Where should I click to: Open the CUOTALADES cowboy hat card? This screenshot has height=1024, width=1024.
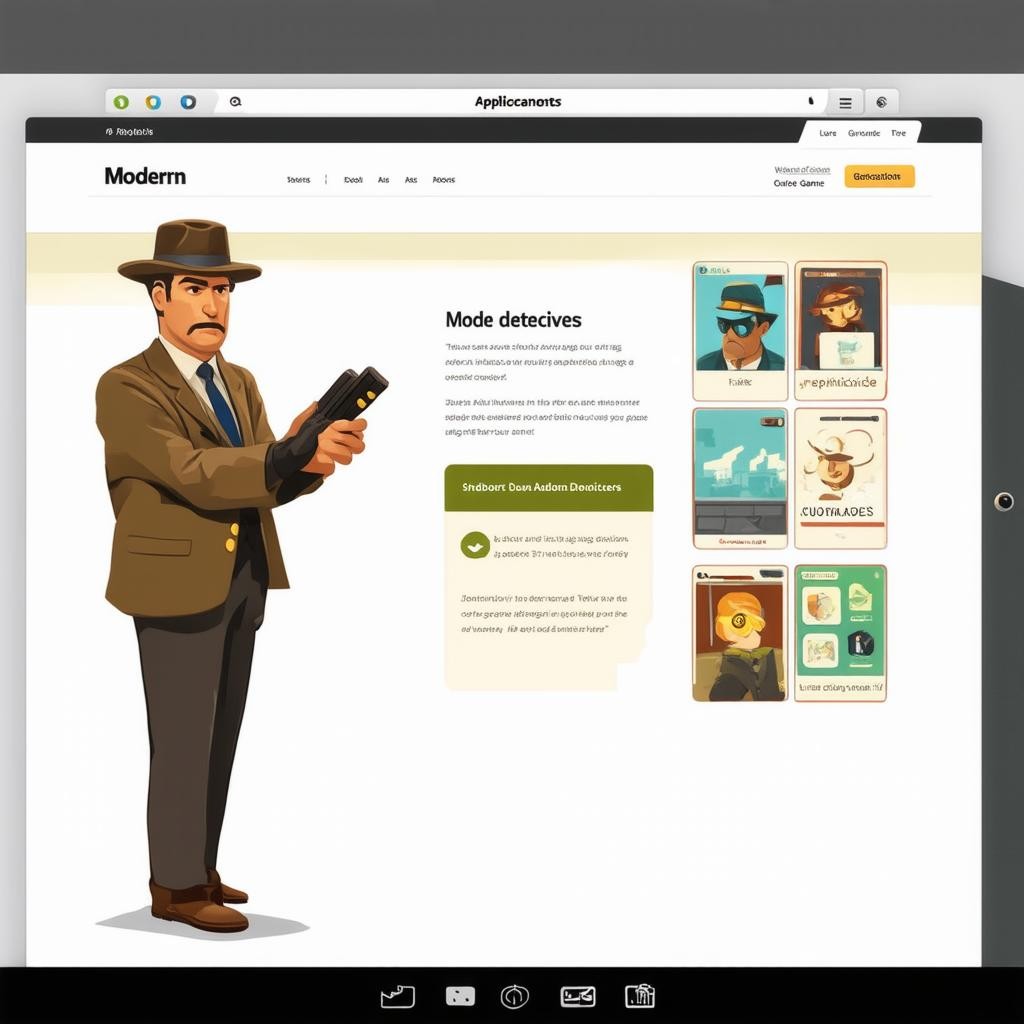(x=840, y=478)
